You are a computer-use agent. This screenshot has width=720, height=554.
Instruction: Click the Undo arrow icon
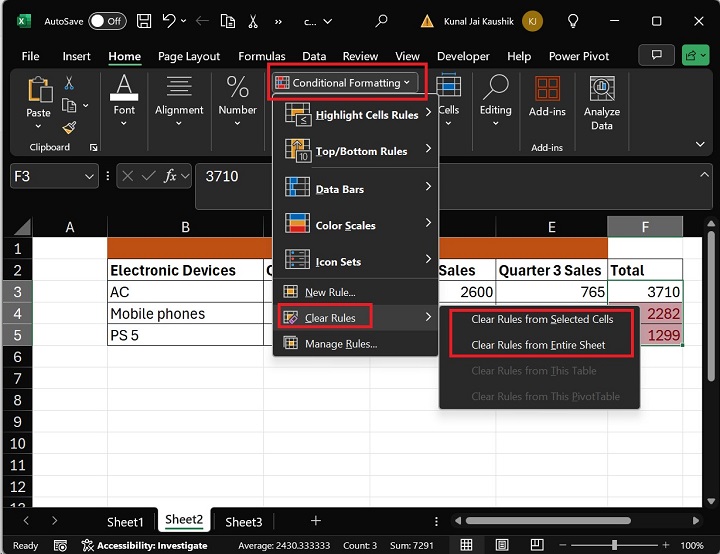tap(170, 20)
